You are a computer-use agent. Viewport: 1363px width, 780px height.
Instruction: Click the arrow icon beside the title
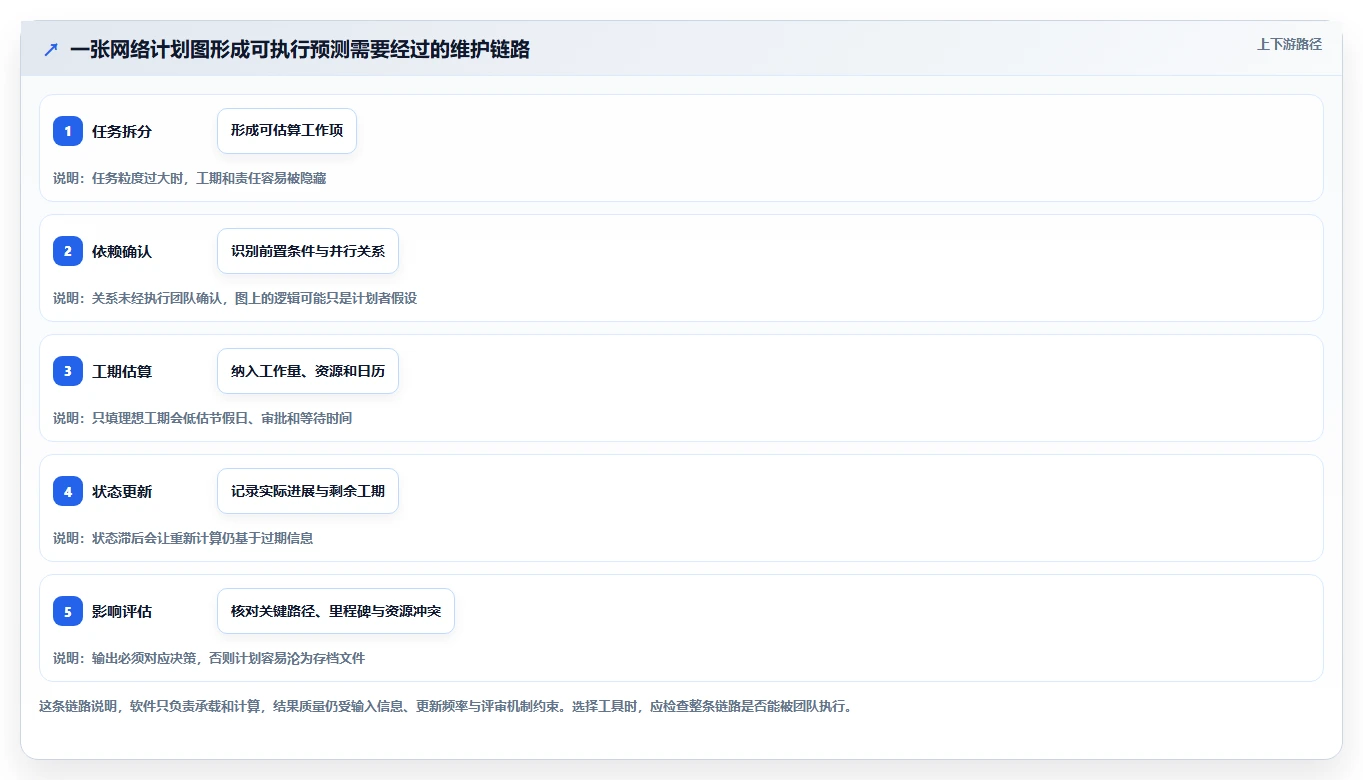pyautogui.click(x=51, y=49)
